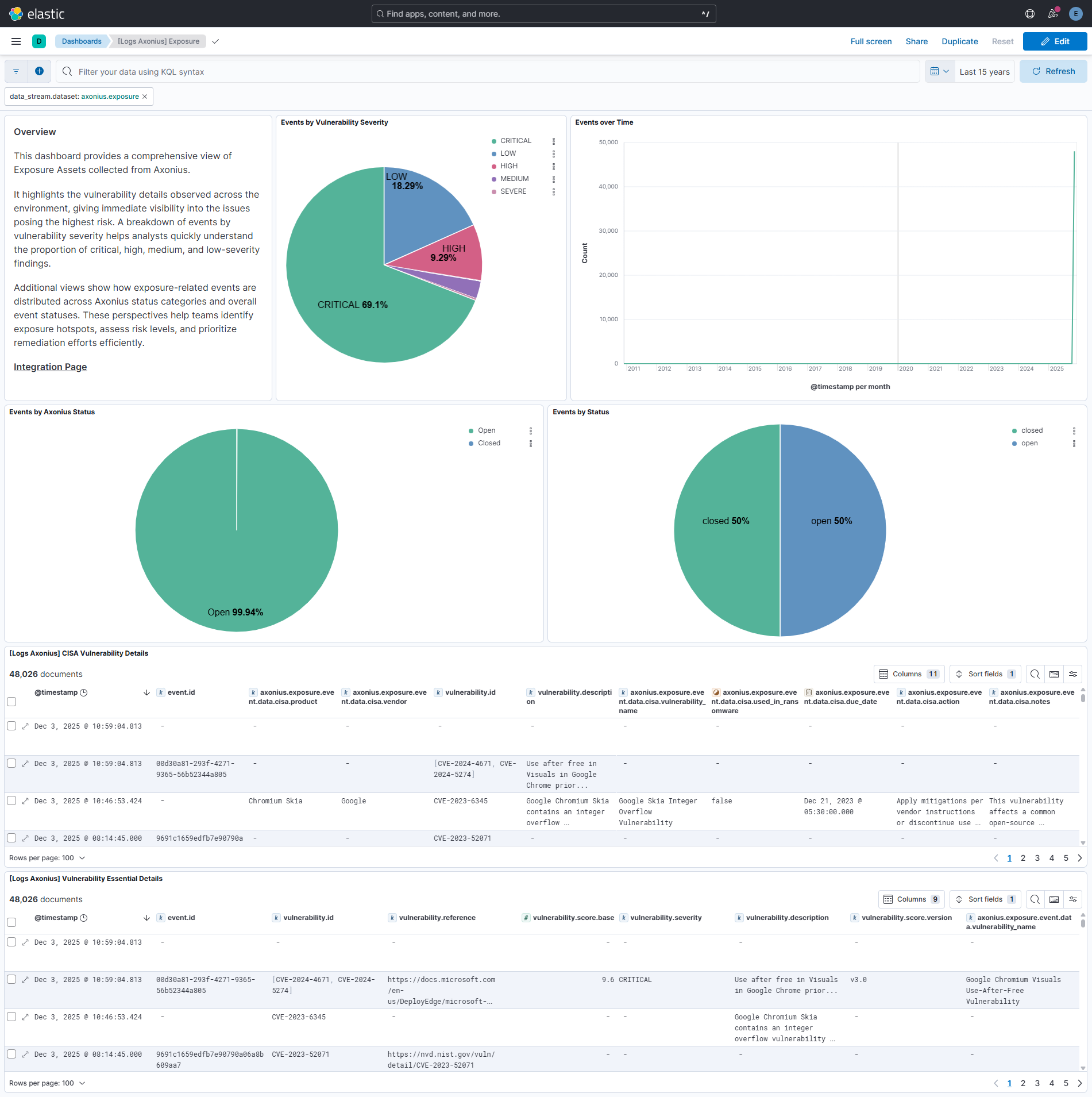The height and width of the screenshot is (1097, 1092).
Task: Refresh the dashboard data
Action: [x=1054, y=71]
